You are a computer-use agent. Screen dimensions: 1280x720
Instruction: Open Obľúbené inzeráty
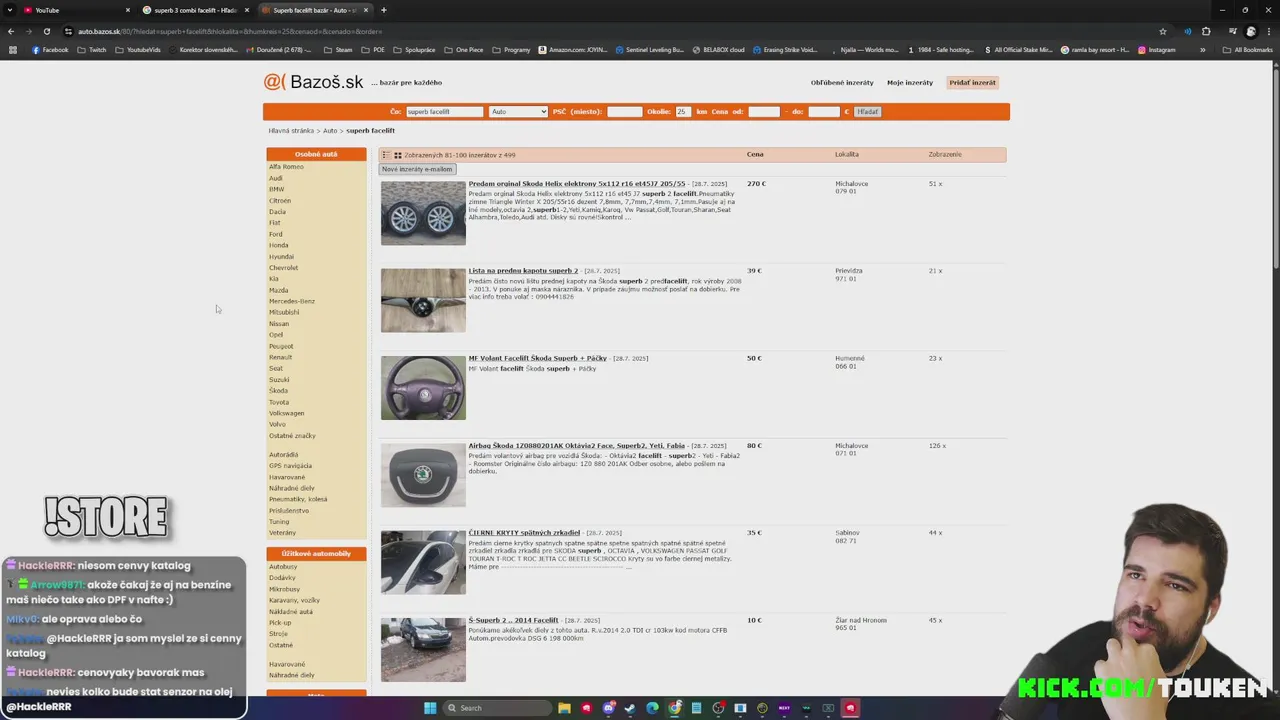pos(842,82)
